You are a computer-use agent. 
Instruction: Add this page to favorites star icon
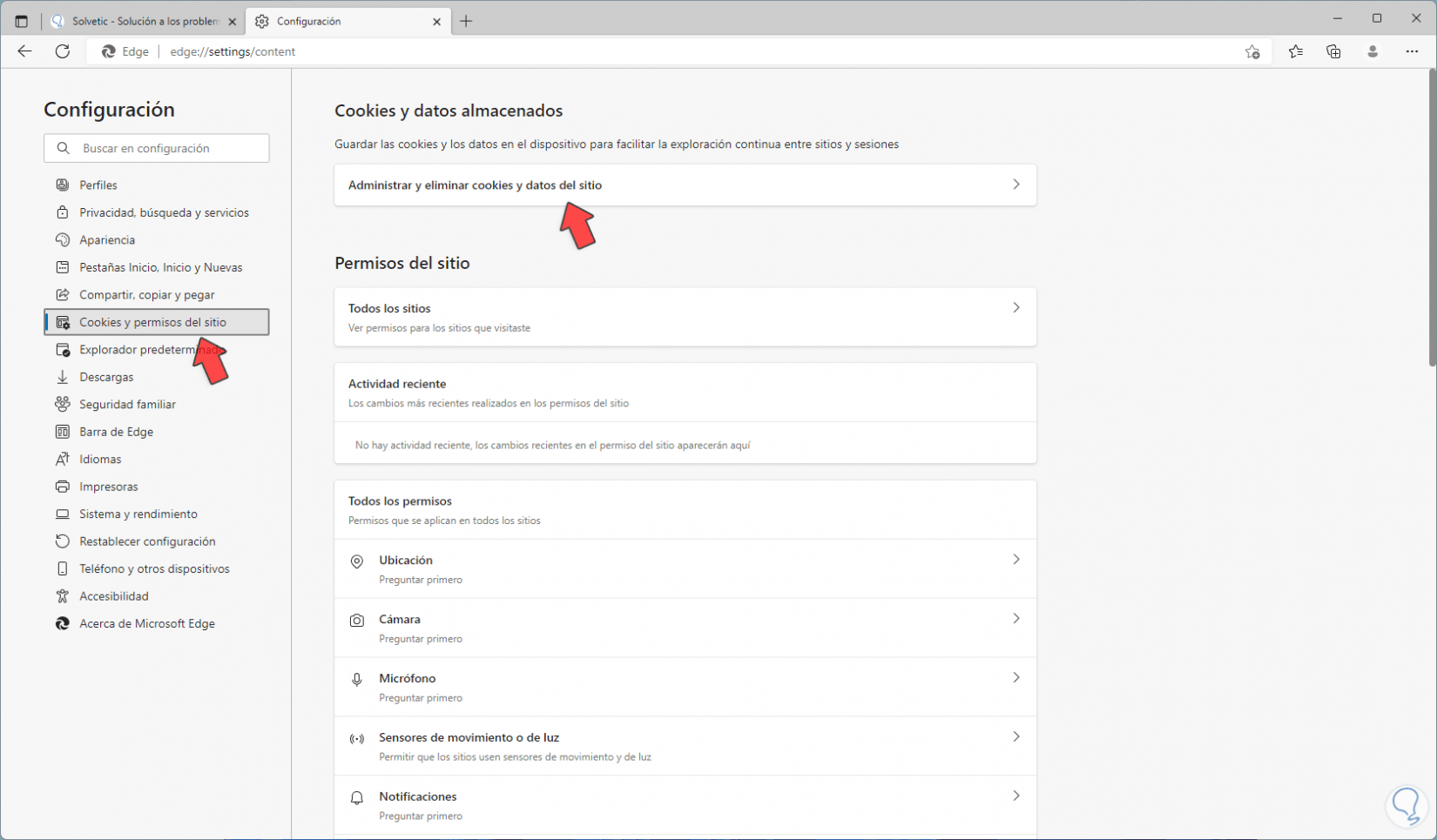click(1252, 51)
